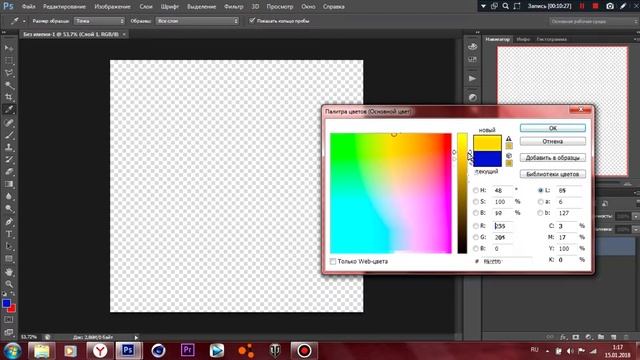Click Add to Swatches button
This screenshot has width=640, height=360.
click(553, 158)
